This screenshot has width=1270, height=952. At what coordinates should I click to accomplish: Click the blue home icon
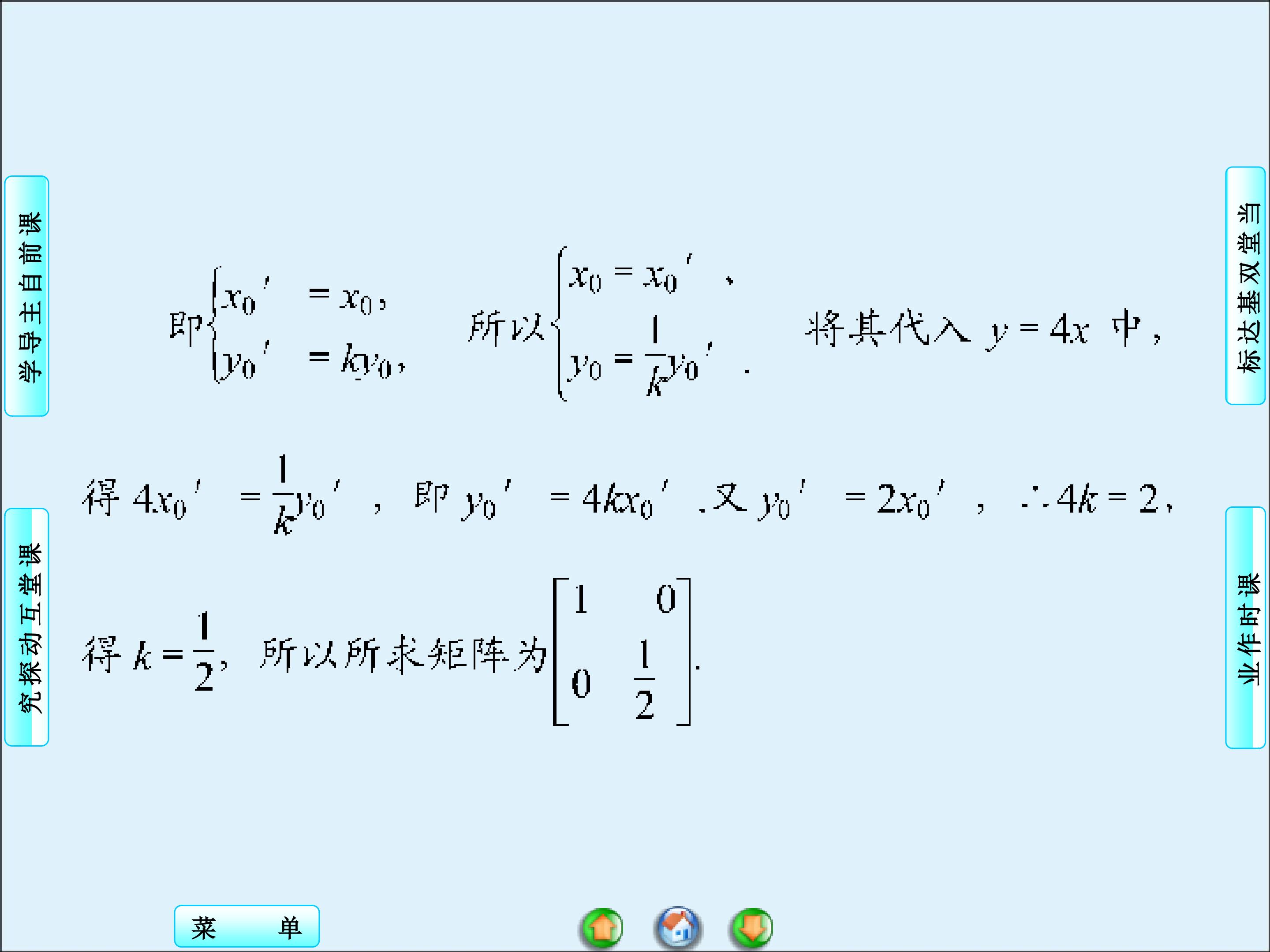click(677, 927)
